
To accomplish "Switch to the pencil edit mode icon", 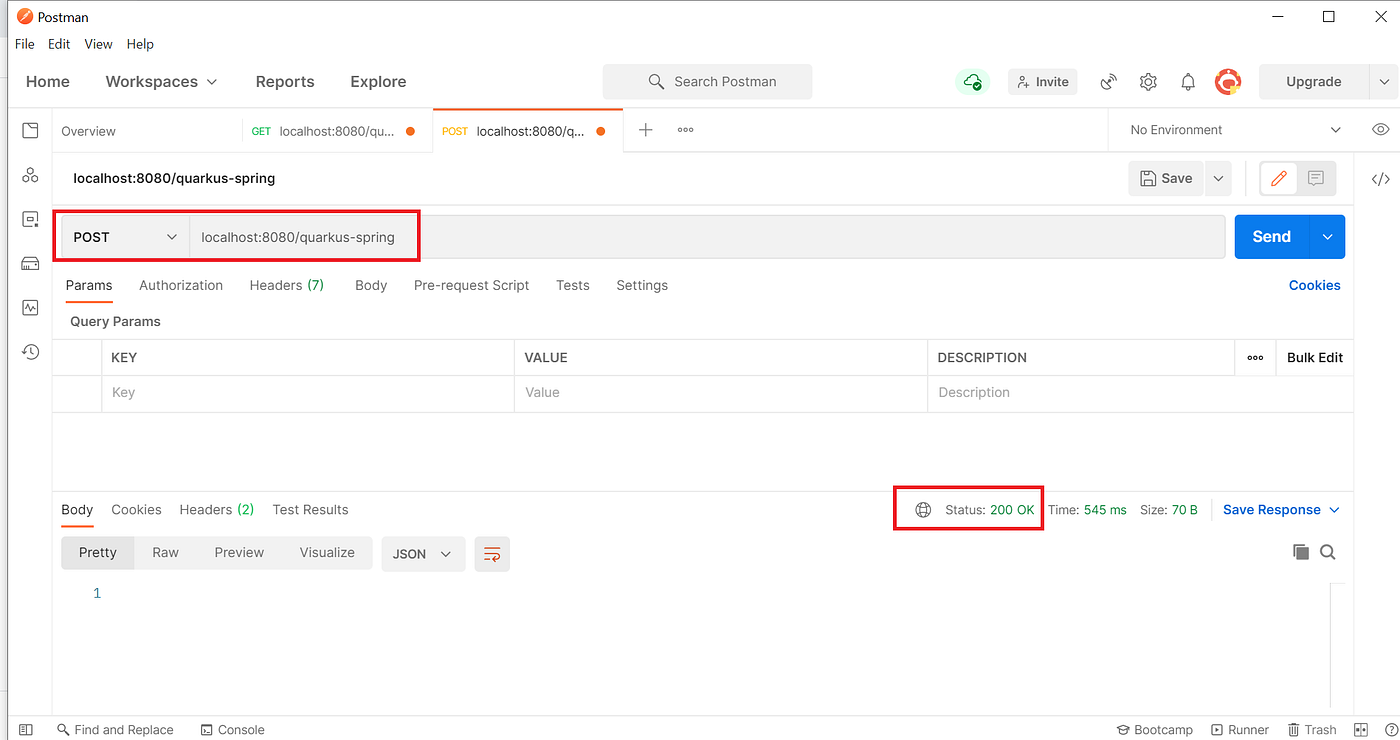I will [x=1278, y=179].
